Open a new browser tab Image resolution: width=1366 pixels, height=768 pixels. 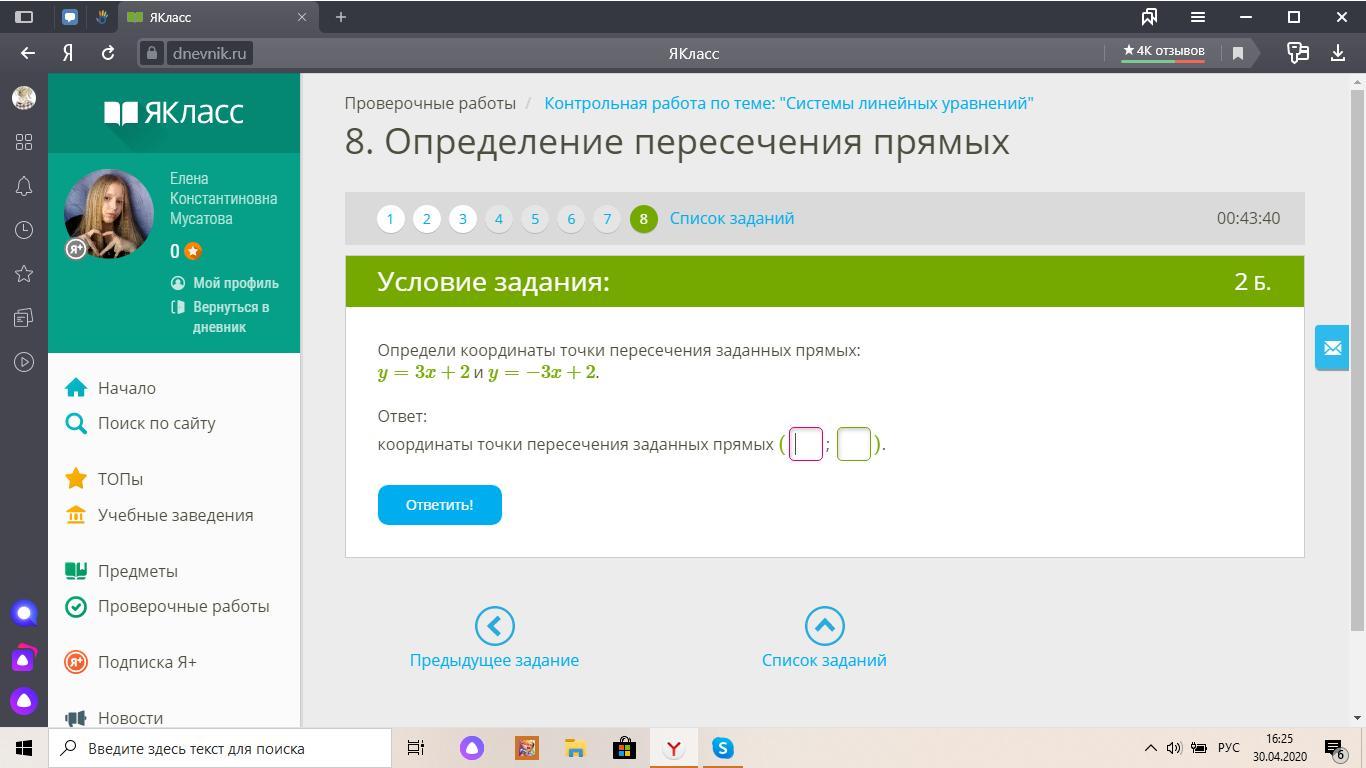click(x=341, y=17)
